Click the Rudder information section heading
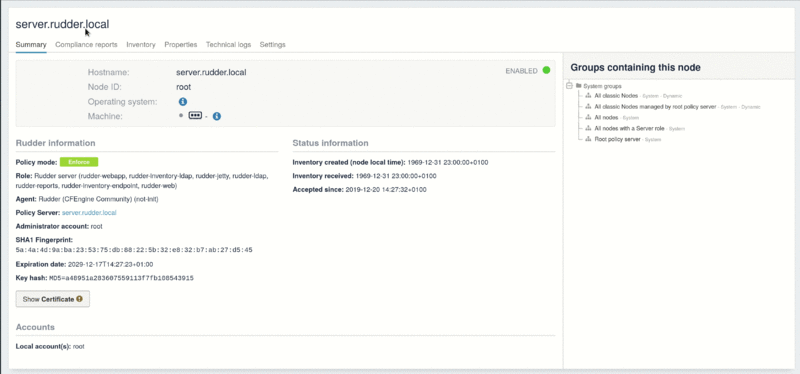 56,143
